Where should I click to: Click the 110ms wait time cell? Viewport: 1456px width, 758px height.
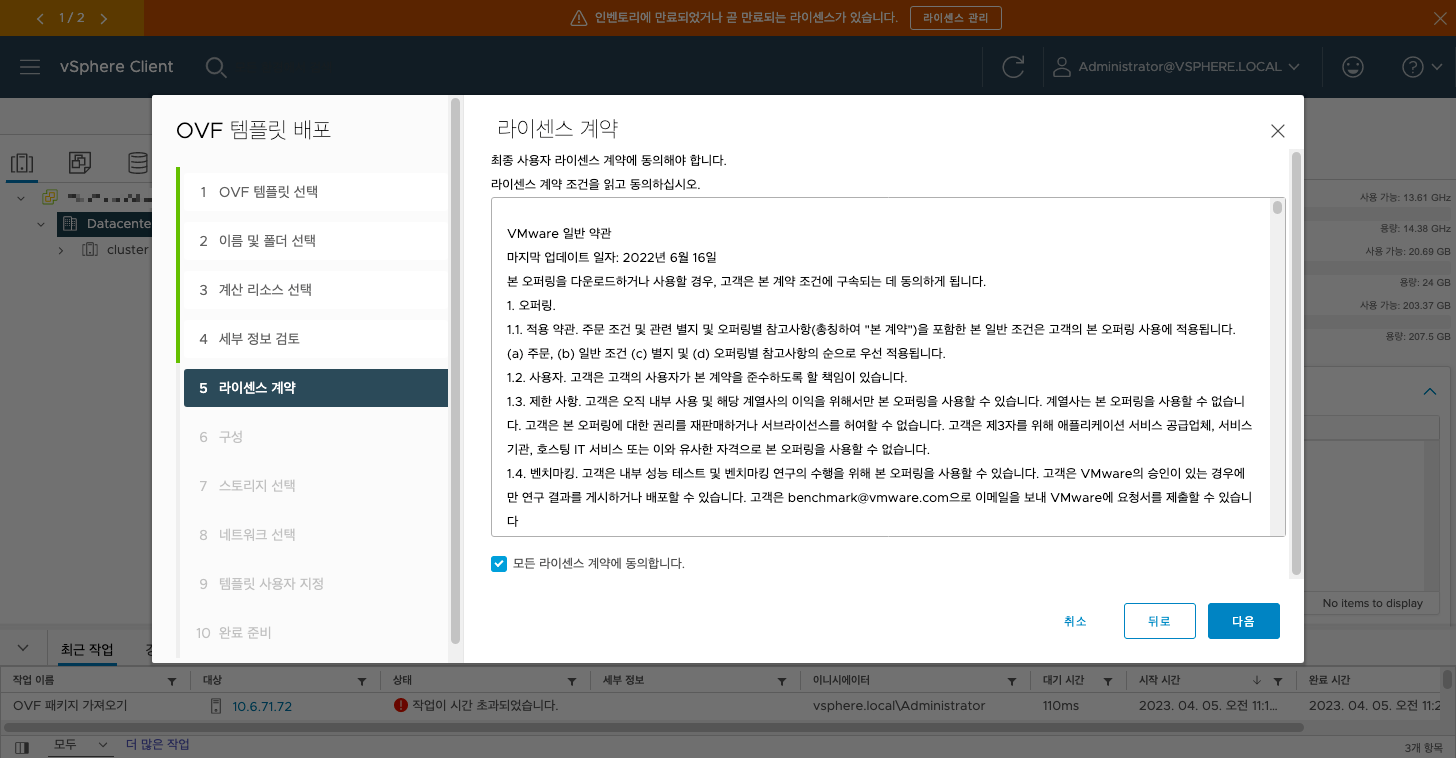click(x=1060, y=706)
